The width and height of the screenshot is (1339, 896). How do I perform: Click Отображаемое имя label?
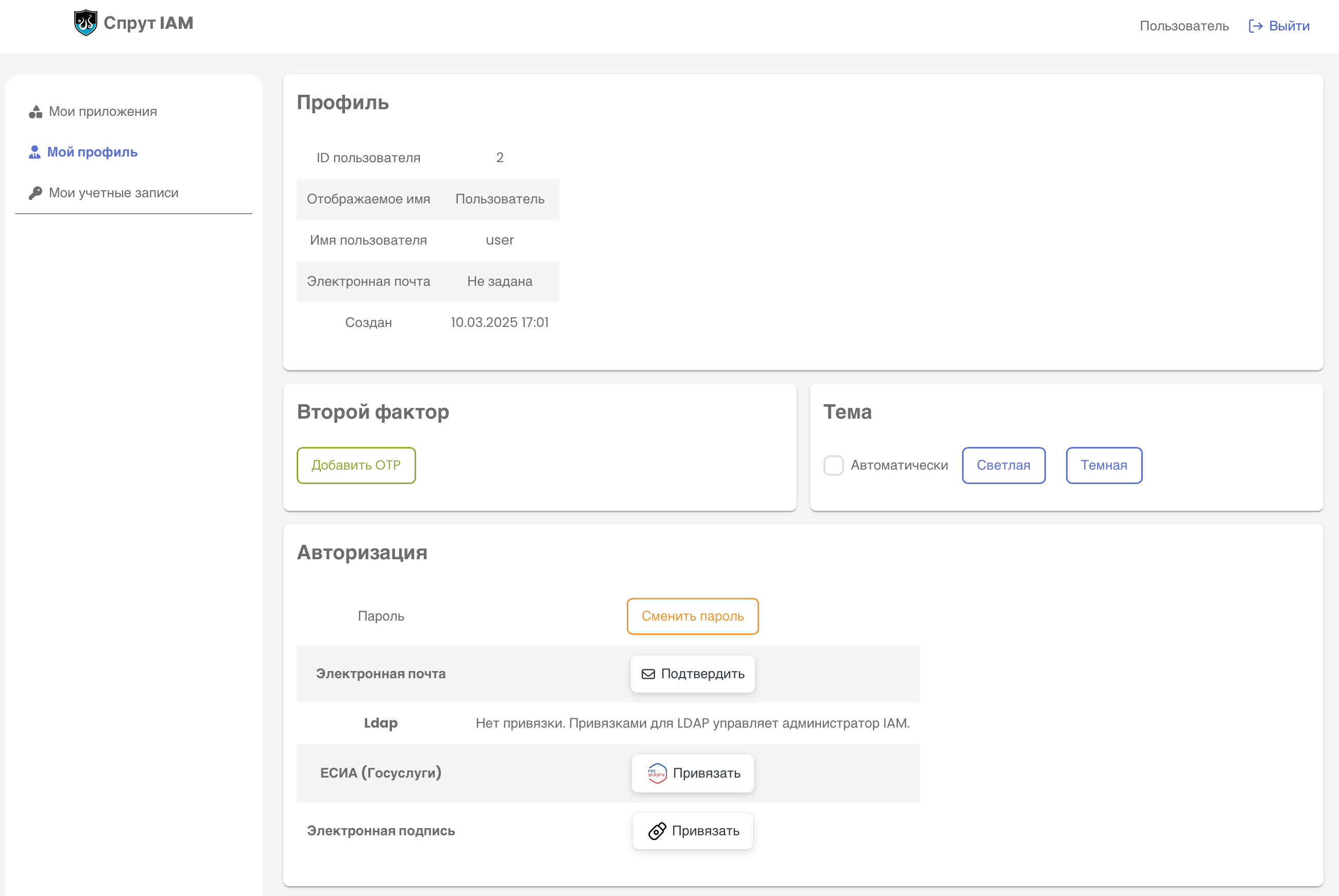click(x=369, y=199)
